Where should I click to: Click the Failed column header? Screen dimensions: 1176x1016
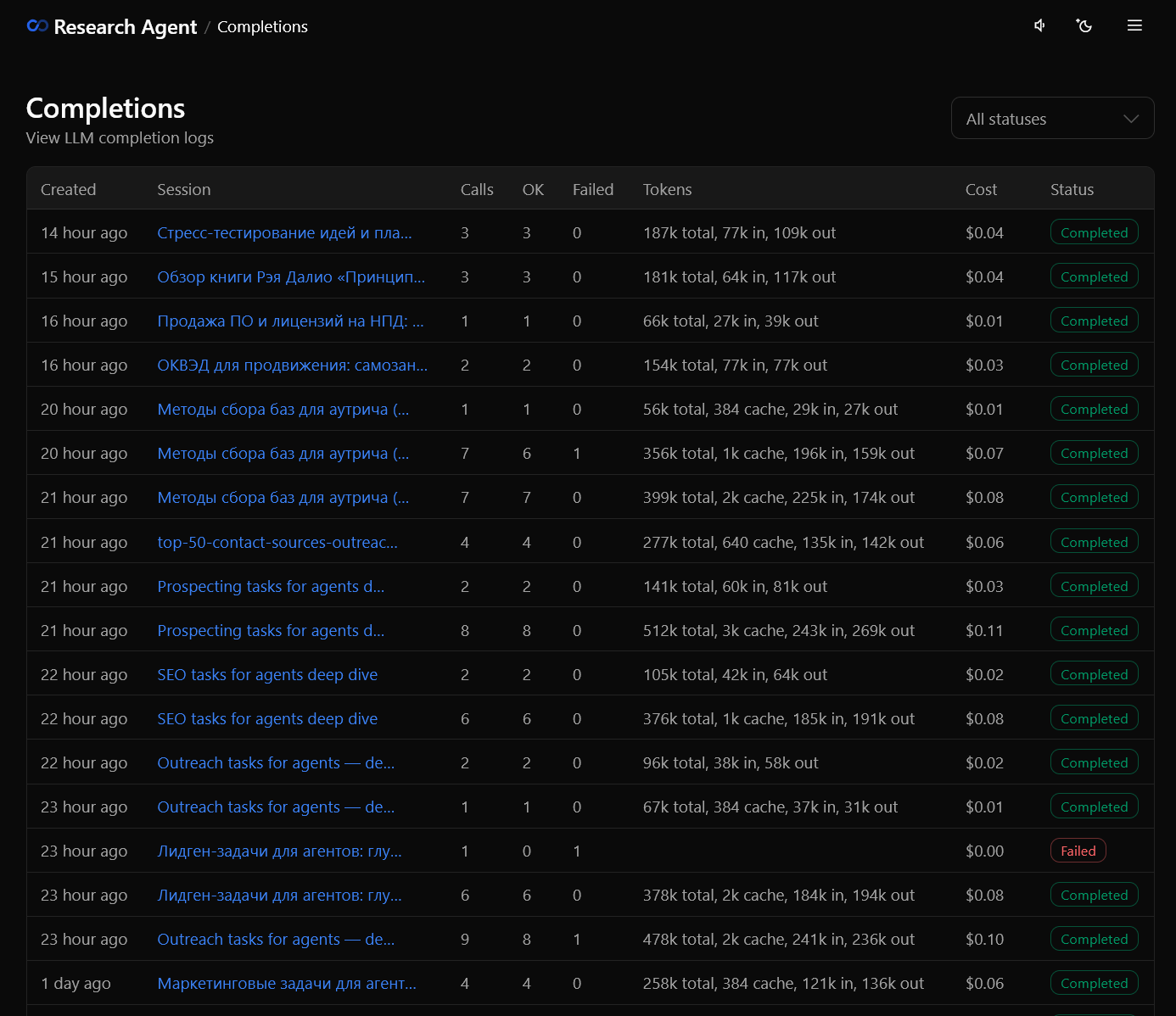pos(593,190)
